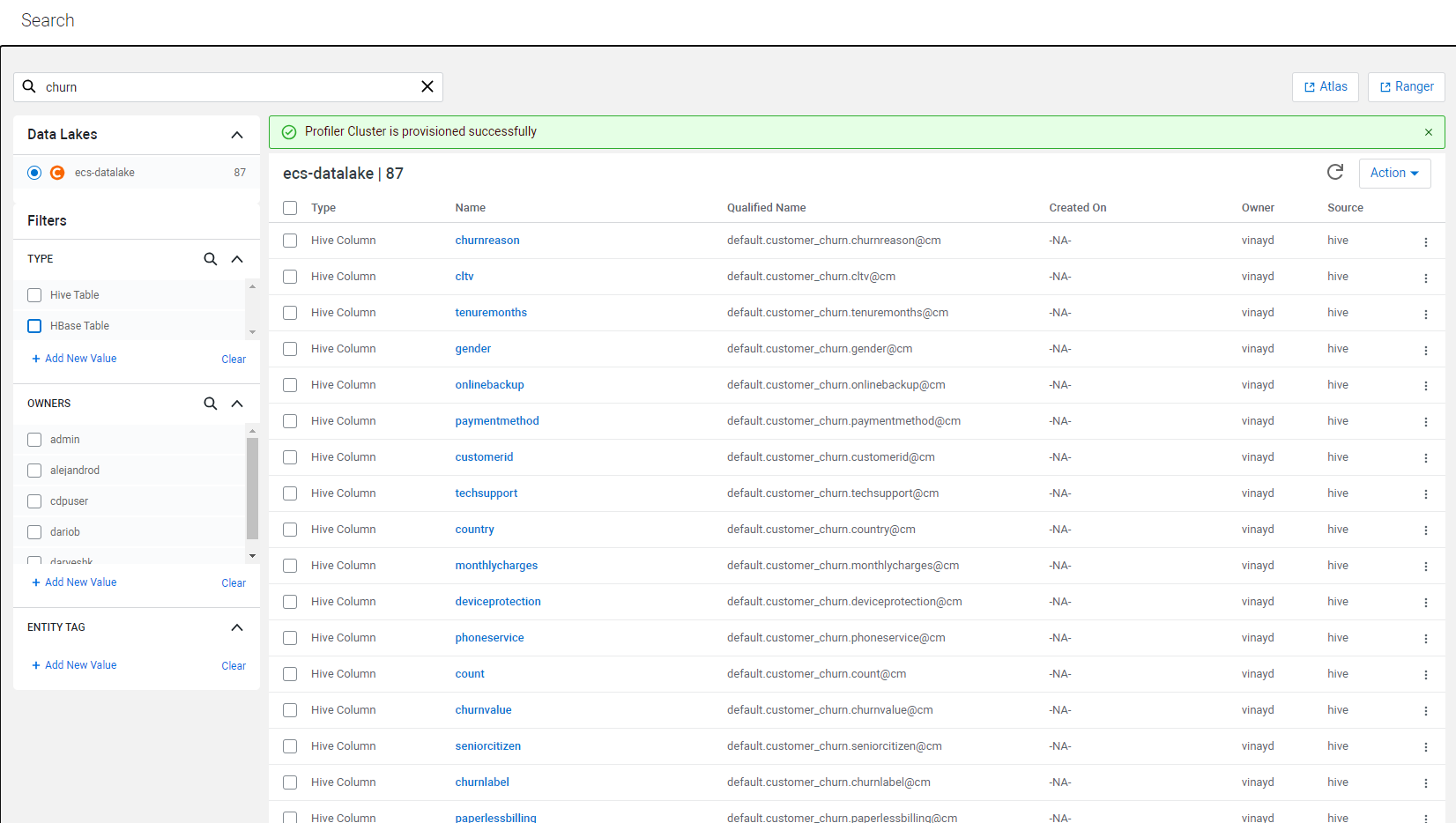Image resolution: width=1456 pixels, height=823 pixels.
Task: Clear the churn search text with X icon
Action: [x=427, y=86]
